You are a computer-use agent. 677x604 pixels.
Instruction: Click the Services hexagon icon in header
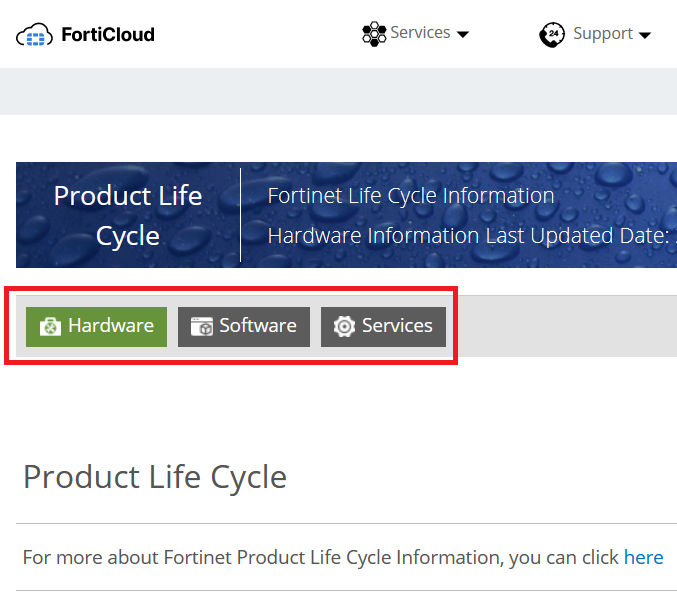point(374,34)
